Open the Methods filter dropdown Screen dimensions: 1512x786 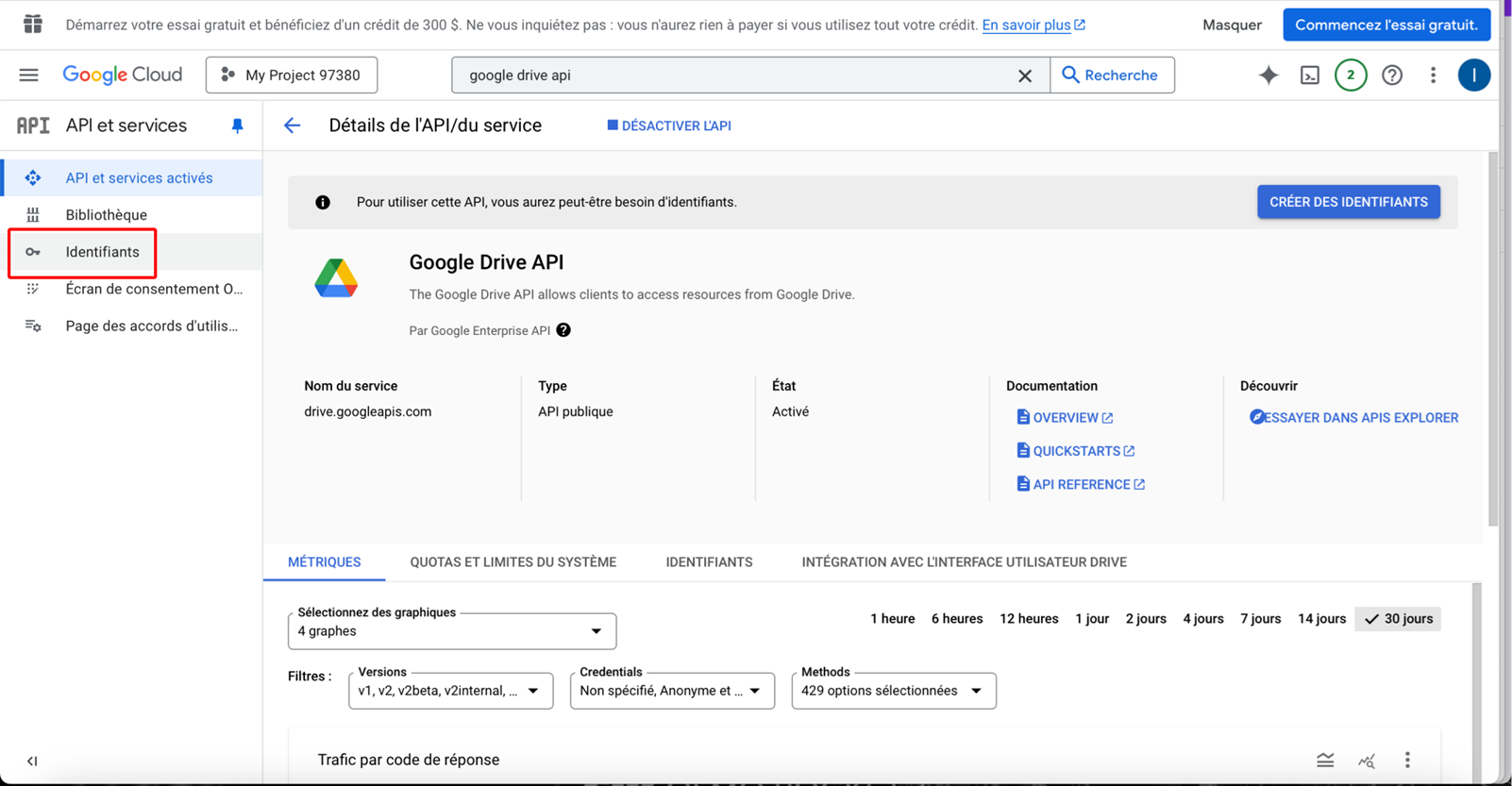point(893,691)
